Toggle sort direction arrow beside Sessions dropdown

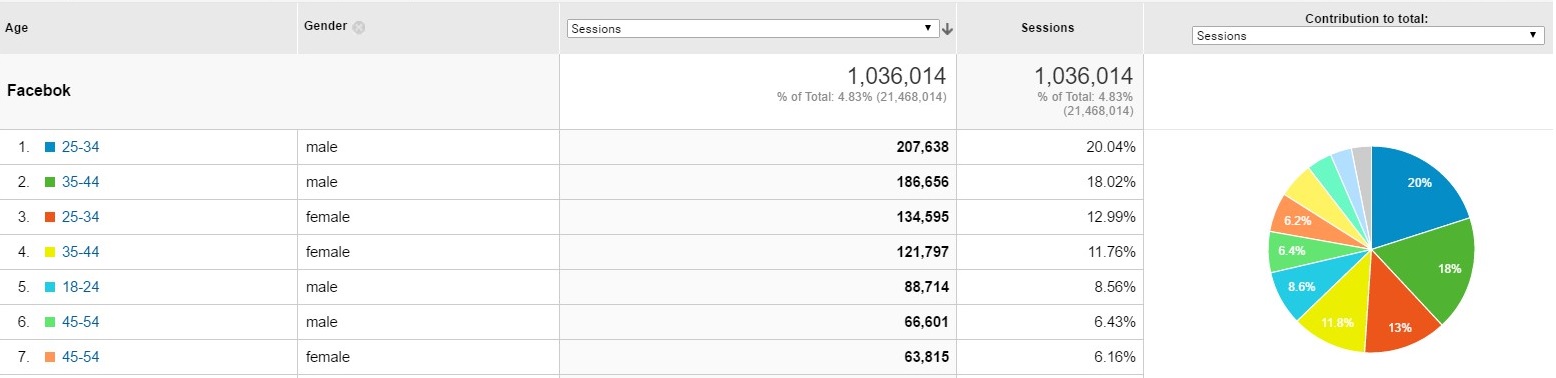tap(947, 29)
